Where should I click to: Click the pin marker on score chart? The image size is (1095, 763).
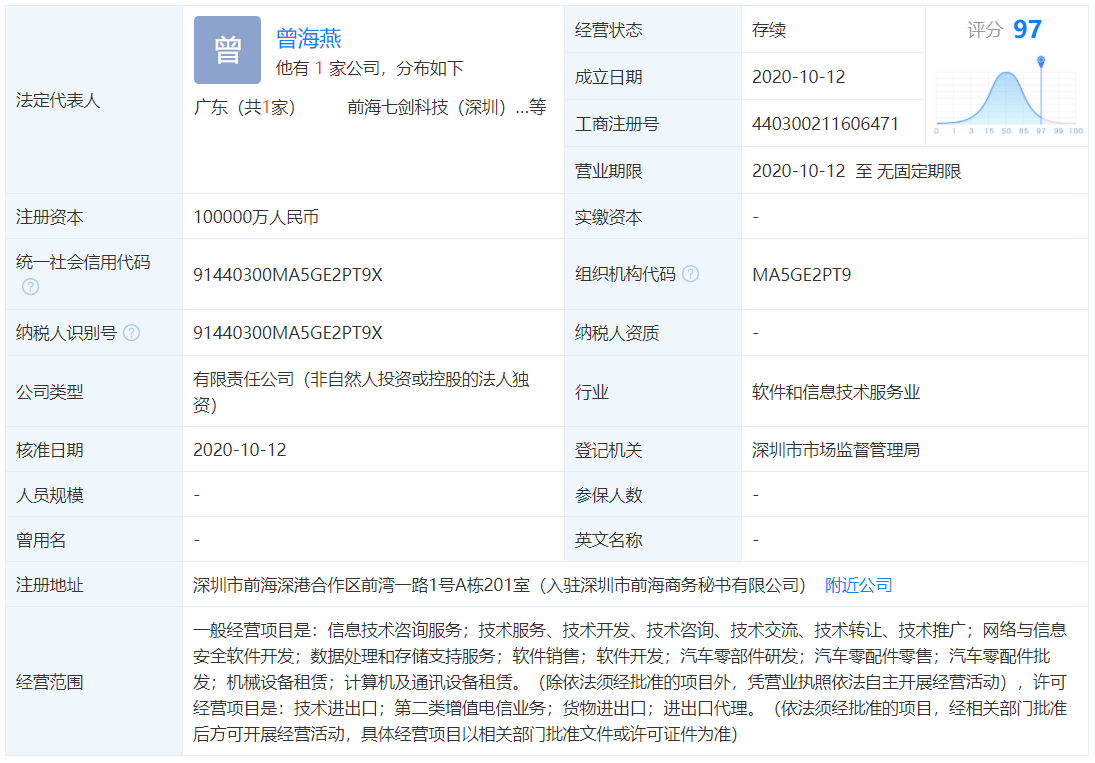[1041, 63]
